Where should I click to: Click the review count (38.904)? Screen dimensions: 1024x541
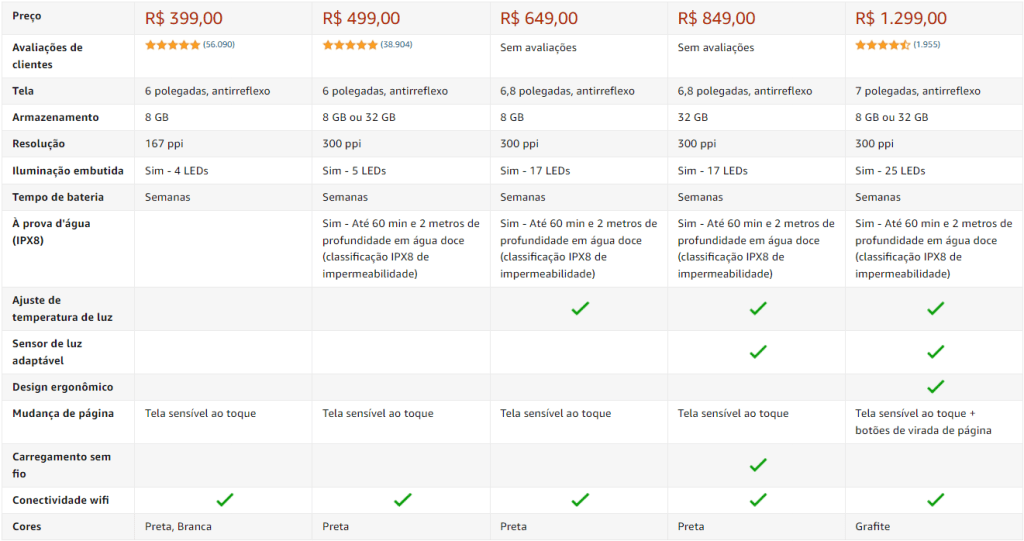coord(396,45)
